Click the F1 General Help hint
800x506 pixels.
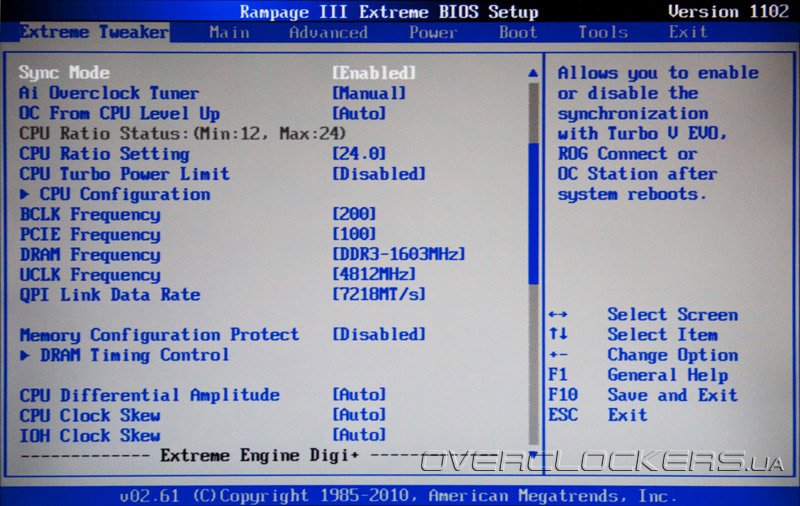tap(638, 375)
